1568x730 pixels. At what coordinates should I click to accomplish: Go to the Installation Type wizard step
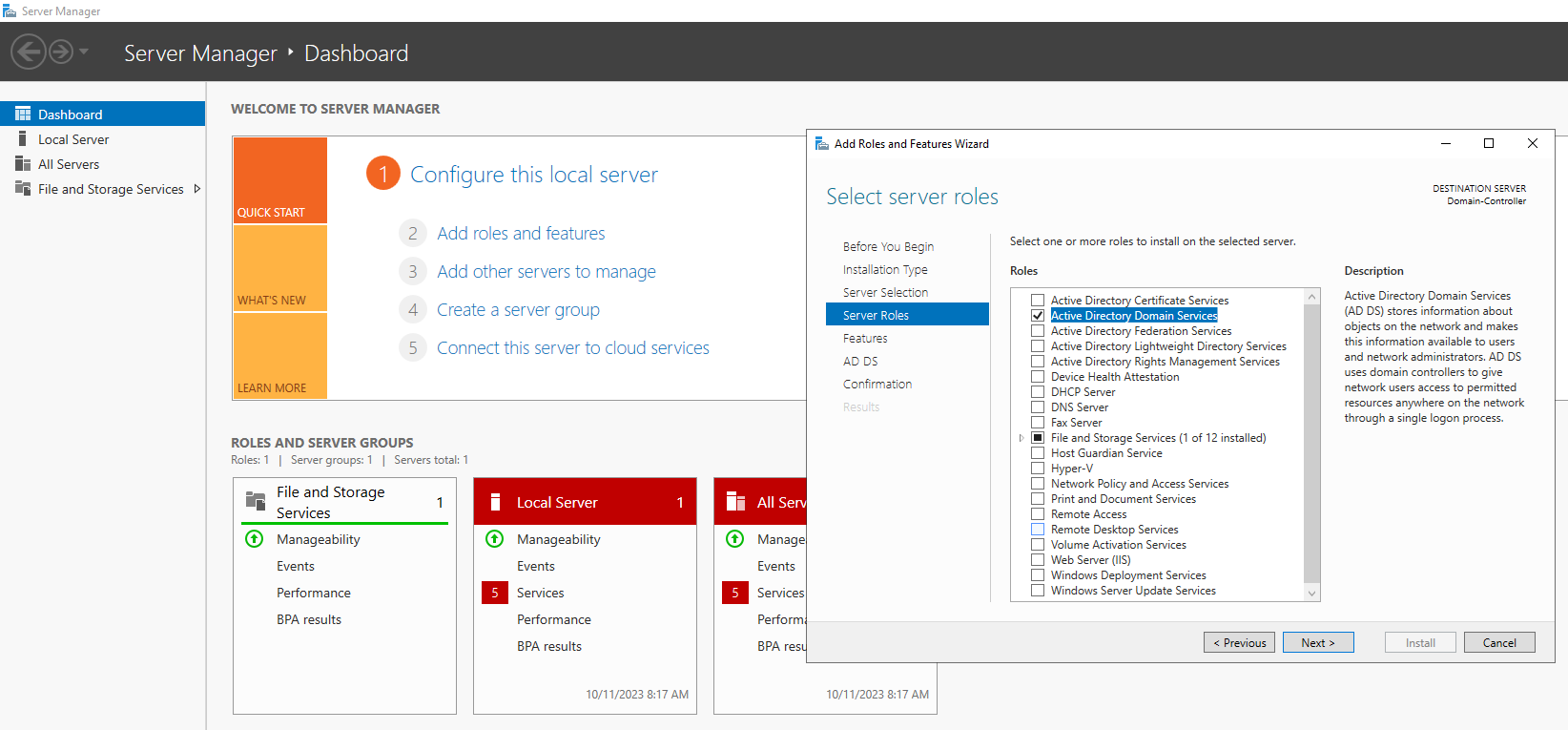884,270
